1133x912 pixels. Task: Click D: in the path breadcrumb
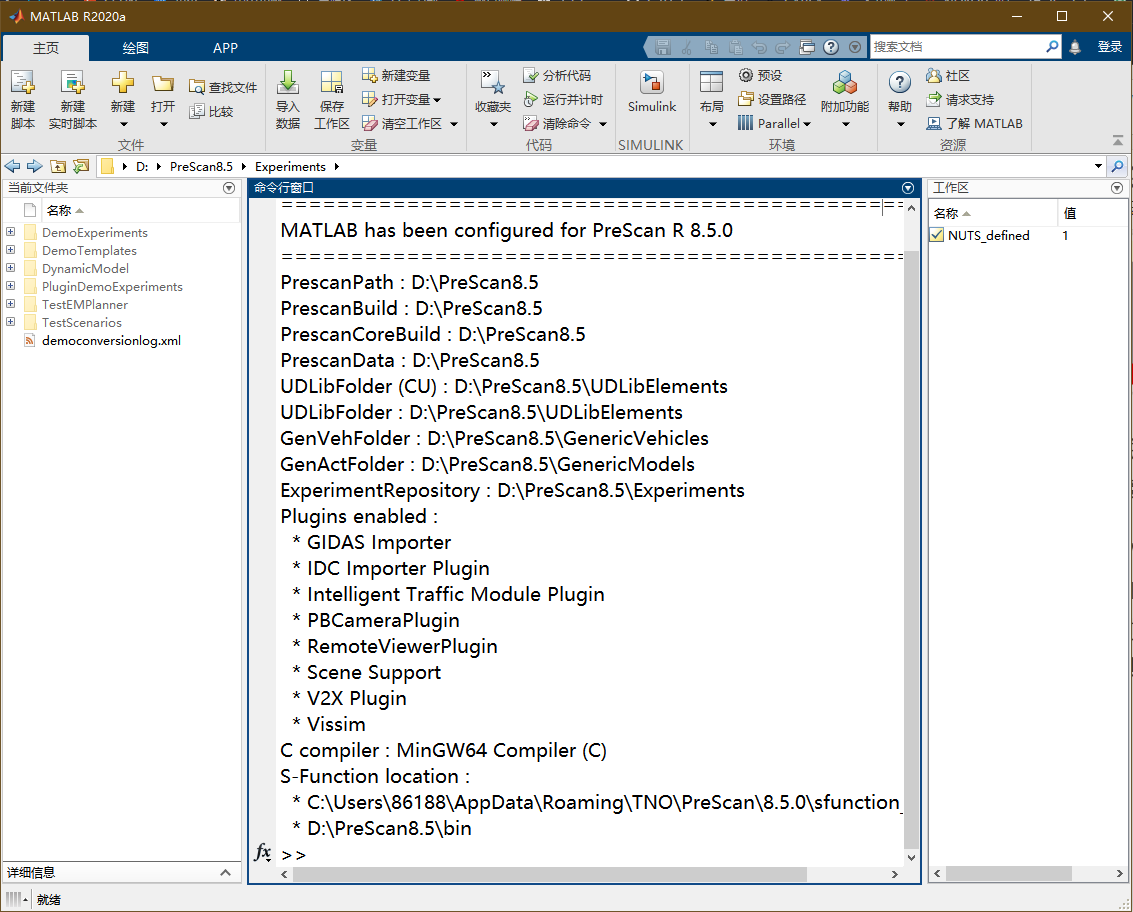[x=142, y=167]
